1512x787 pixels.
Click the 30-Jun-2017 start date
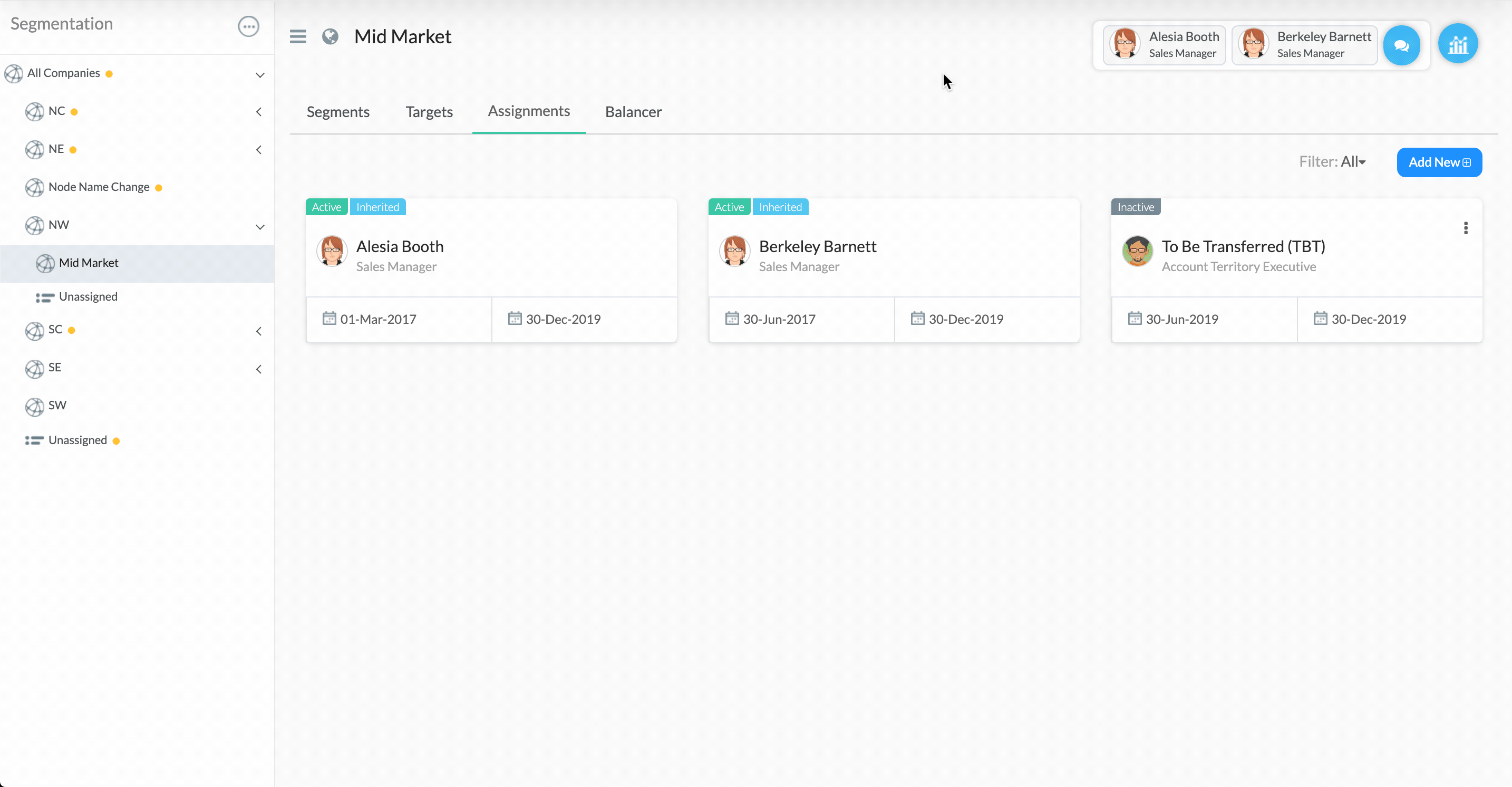tap(779, 319)
